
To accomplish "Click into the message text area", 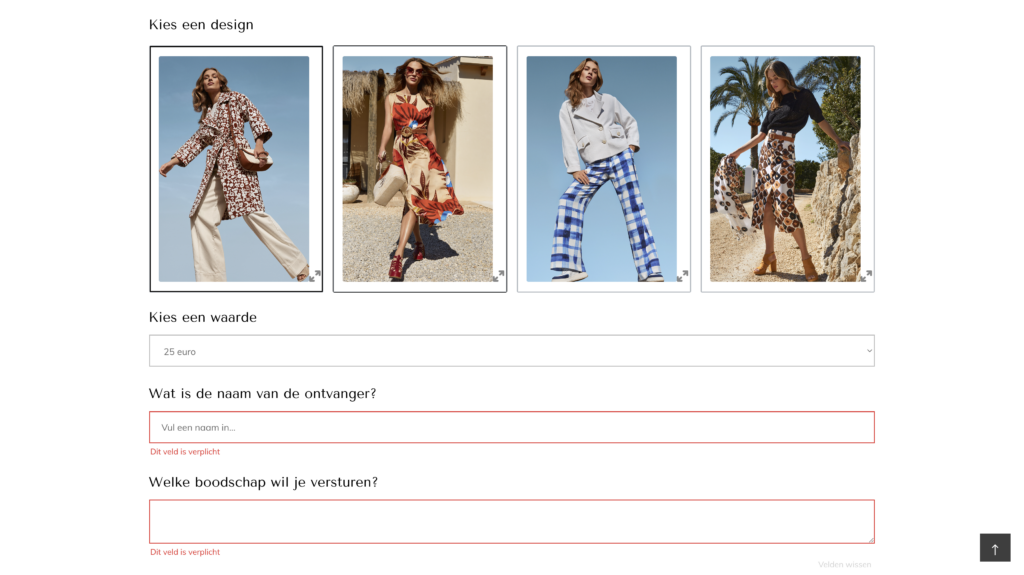I will pyautogui.click(x=511, y=521).
